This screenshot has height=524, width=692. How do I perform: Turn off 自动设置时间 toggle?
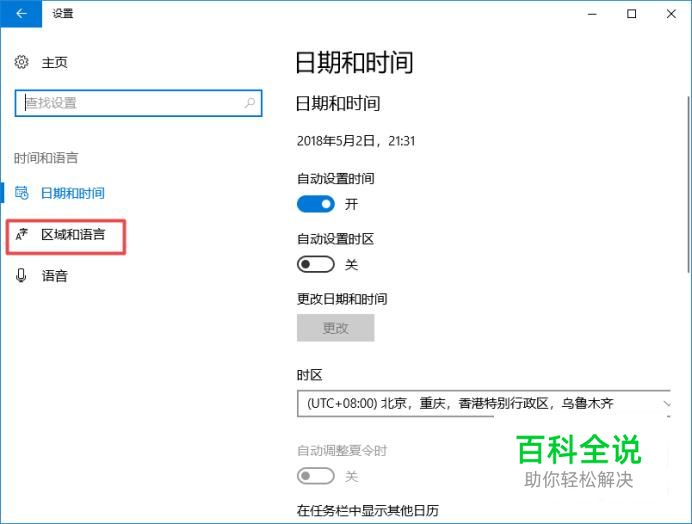[x=316, y=204]
